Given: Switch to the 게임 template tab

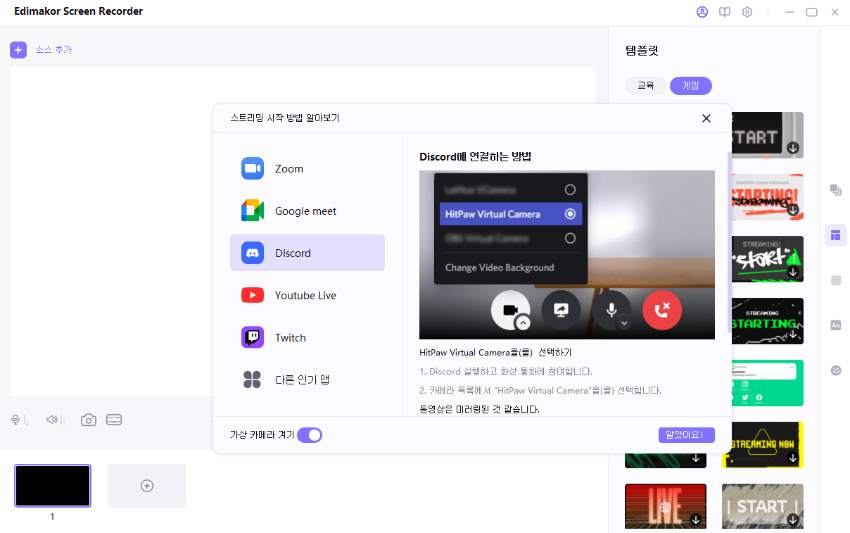Looking at the screenshot, I should click(691, 86).
